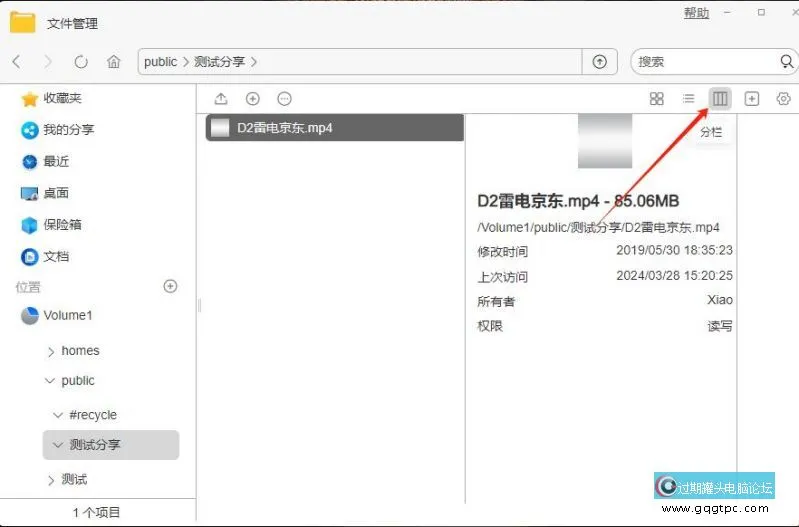
Task: Go forward with the right arrow
Action: pos(48,62)
